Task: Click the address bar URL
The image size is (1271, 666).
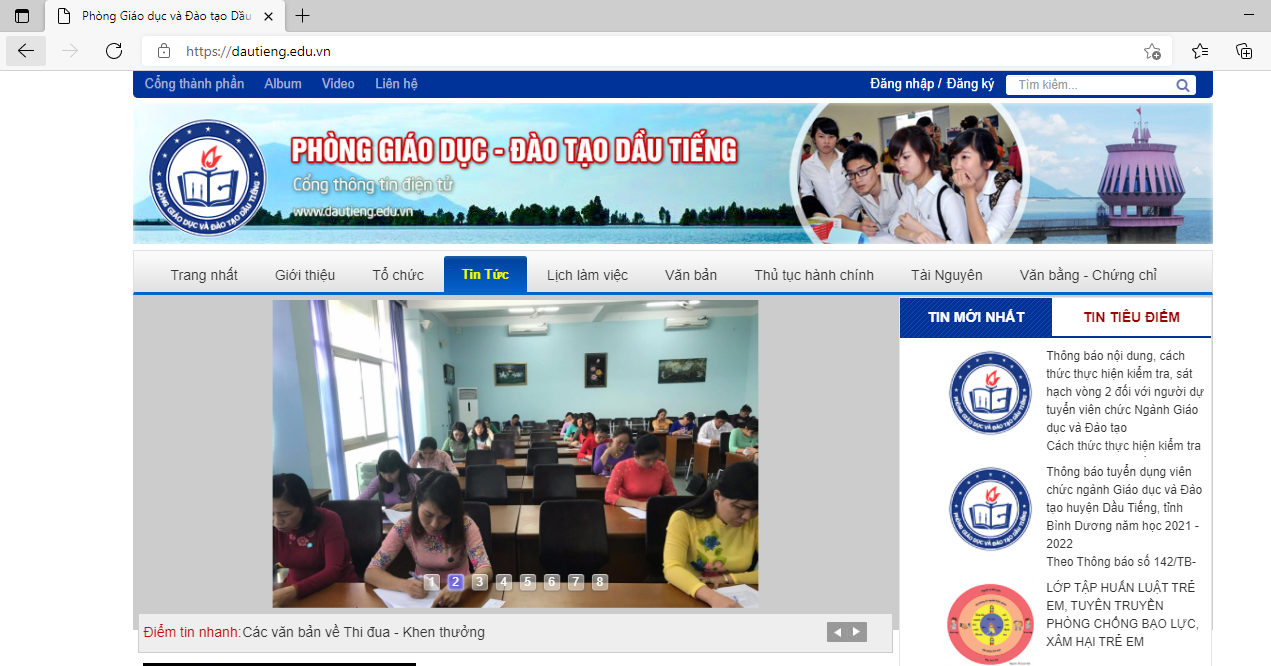Action: tap(258, 51)
